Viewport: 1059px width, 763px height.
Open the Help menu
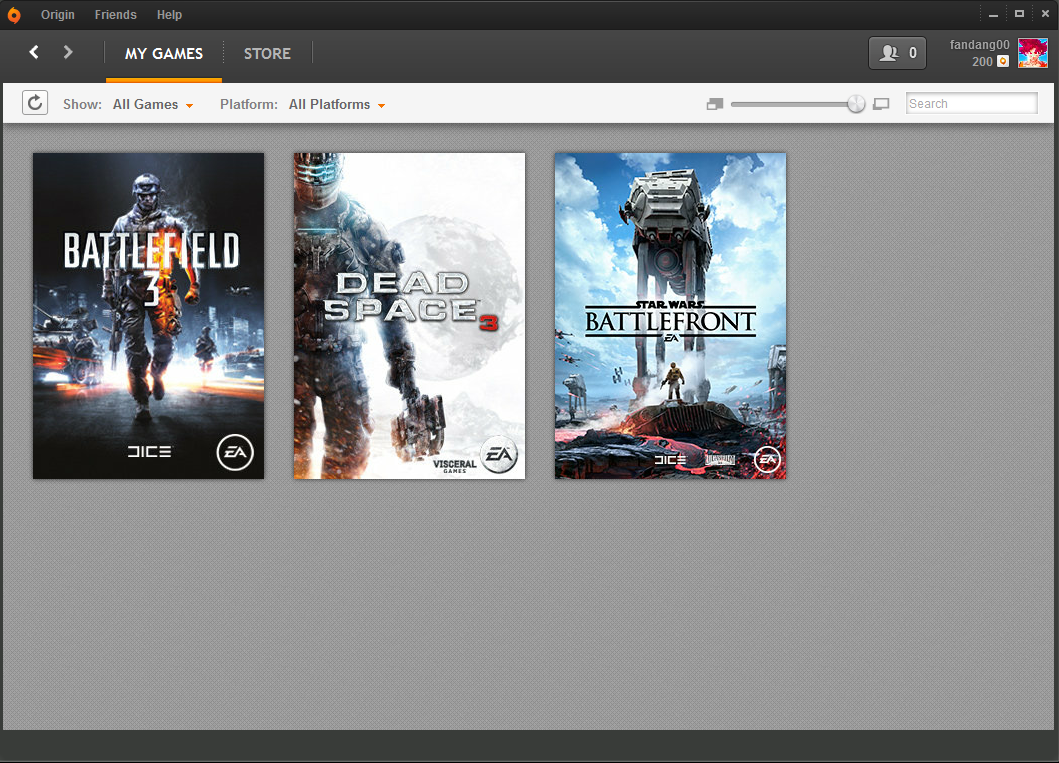point(170,14)
